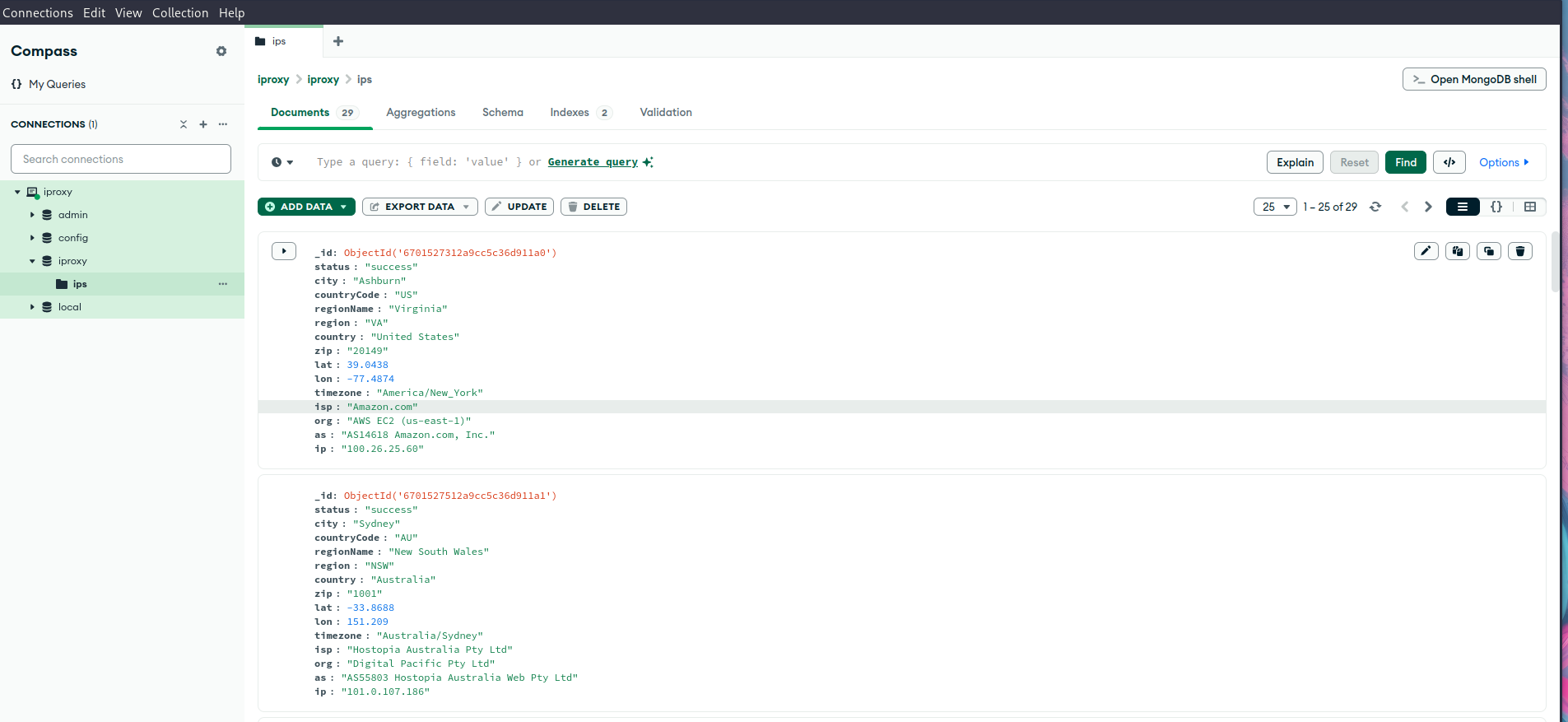Image resolution: width=1568 pixels, height=722 pixels.
Task: Switch to list view
Action: coord(1462,207)
